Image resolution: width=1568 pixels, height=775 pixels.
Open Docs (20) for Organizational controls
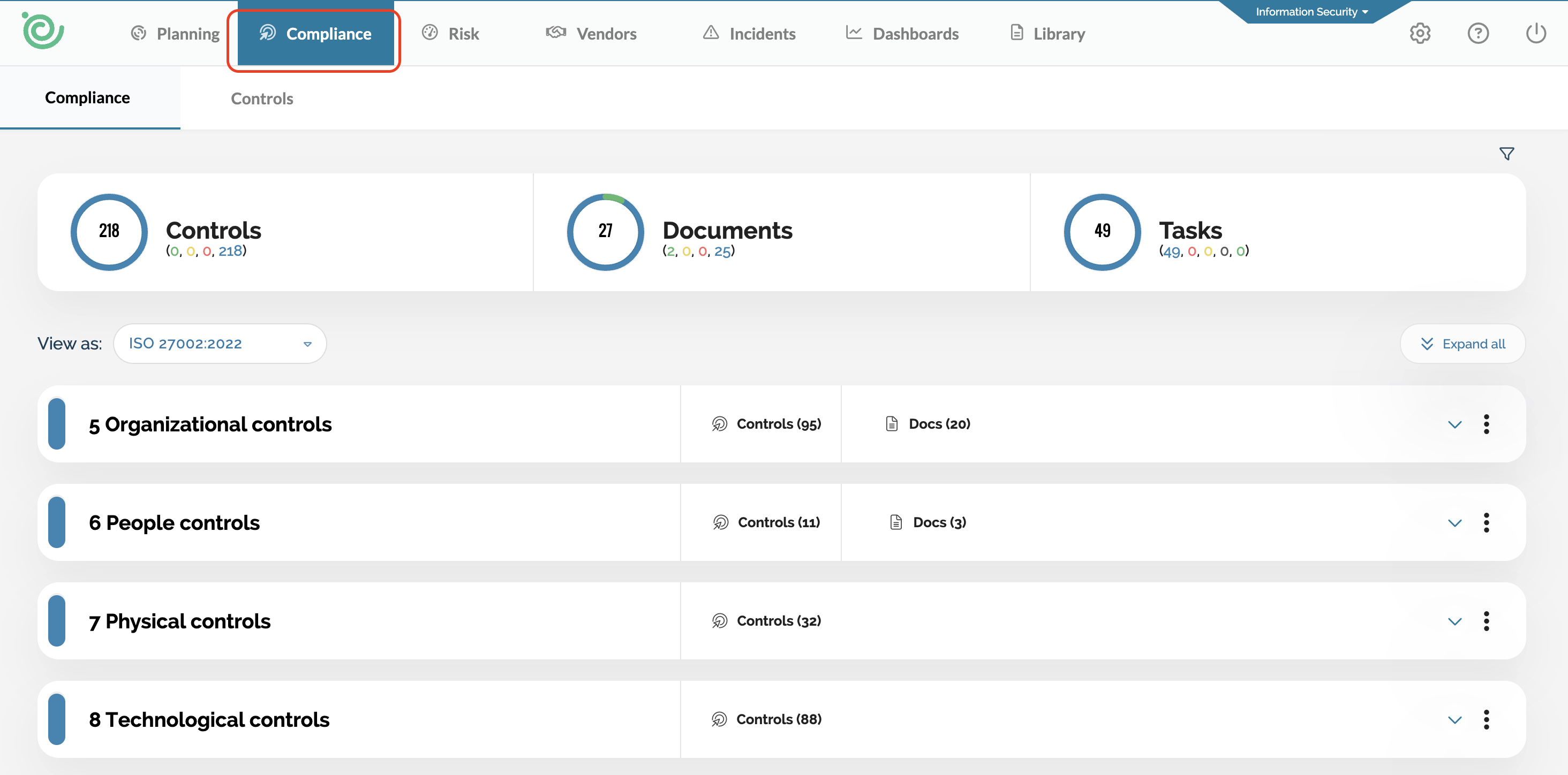click(x=928, y=424)
